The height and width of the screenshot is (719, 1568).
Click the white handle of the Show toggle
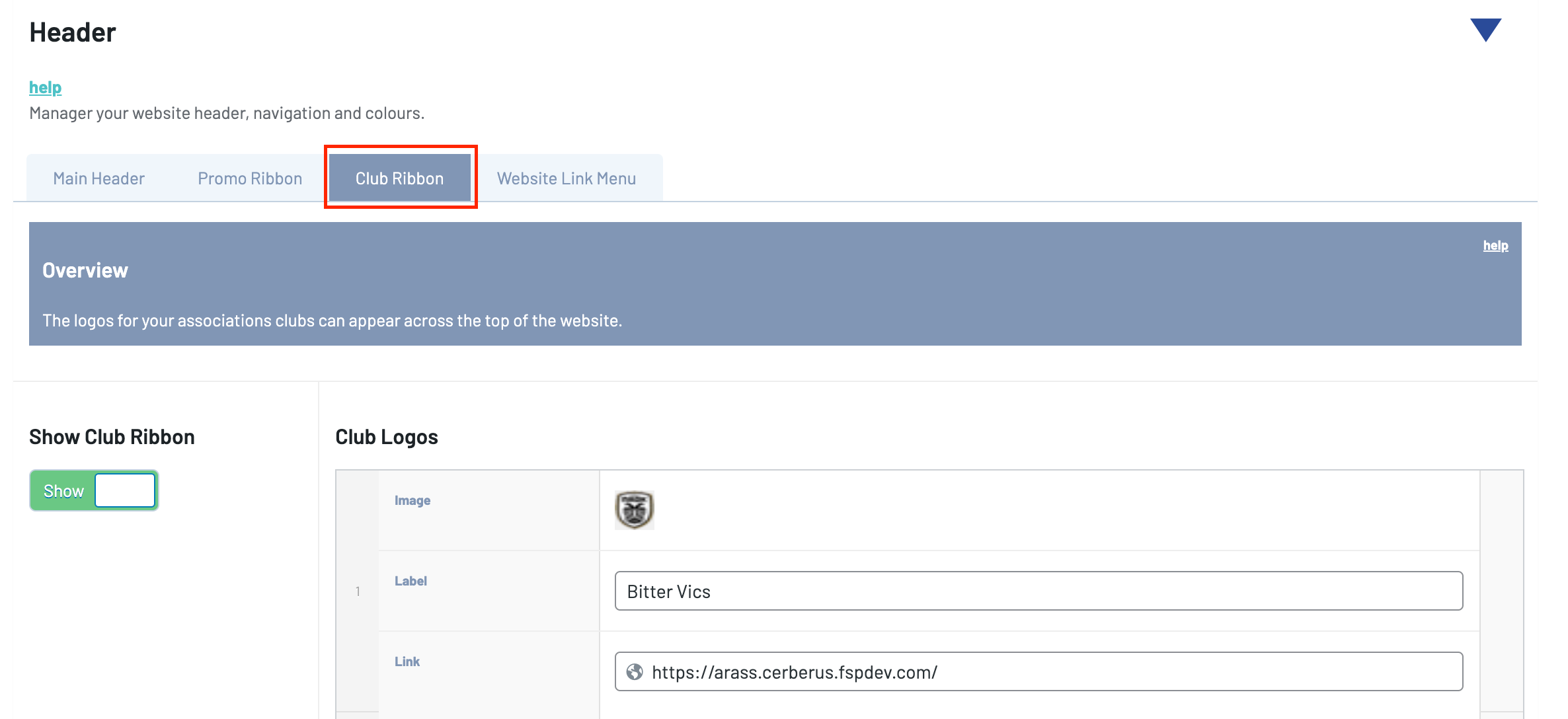[125, 490]
